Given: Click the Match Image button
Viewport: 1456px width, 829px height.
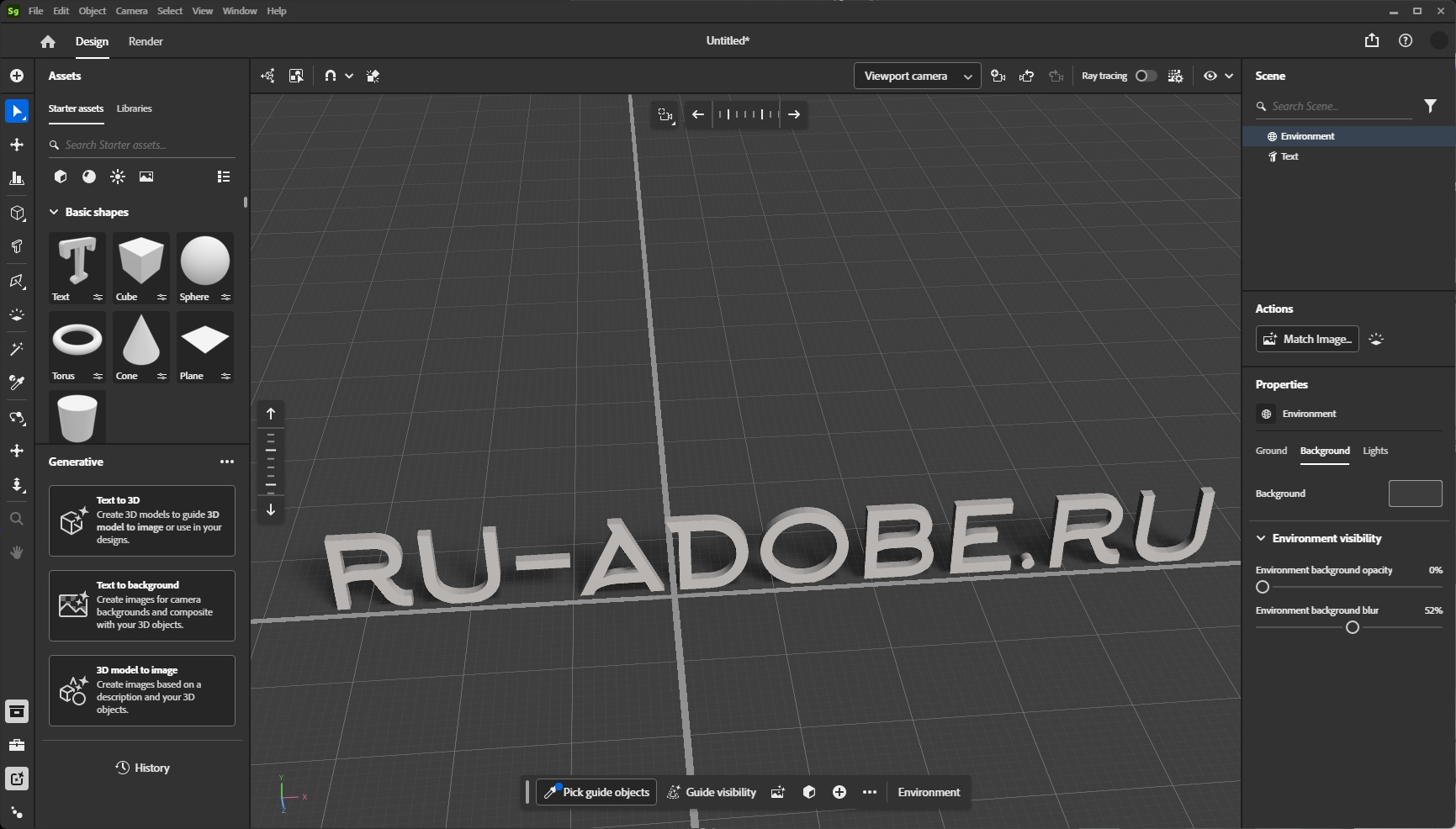Looking at the screenshot, I should click(1307, 339).
